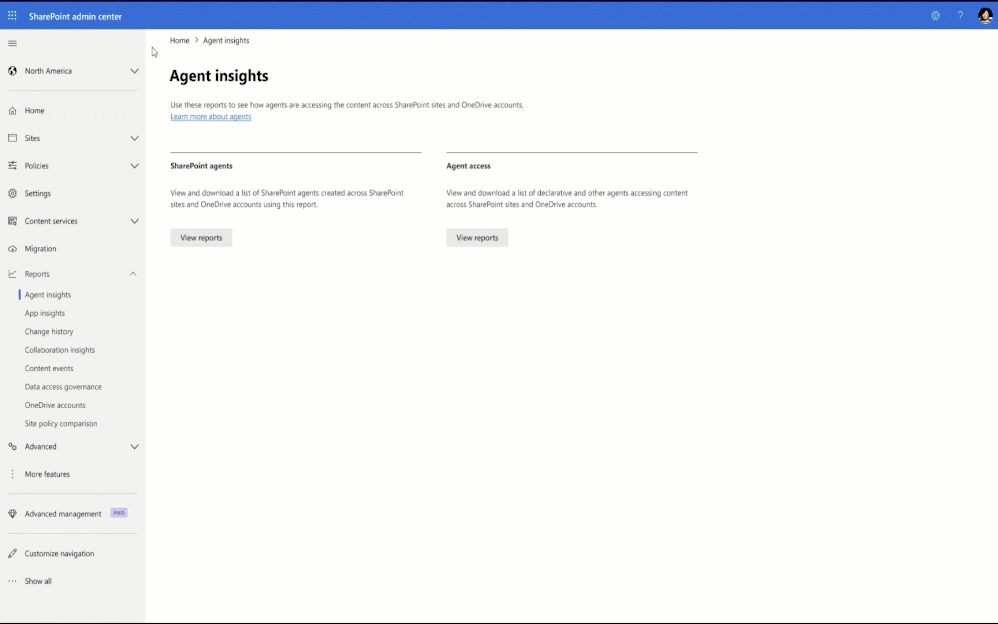The height and width of the screenshot is (624, 998).
Task: Click the Show all ellipsis icon
Action: click(x=12, y=581)
